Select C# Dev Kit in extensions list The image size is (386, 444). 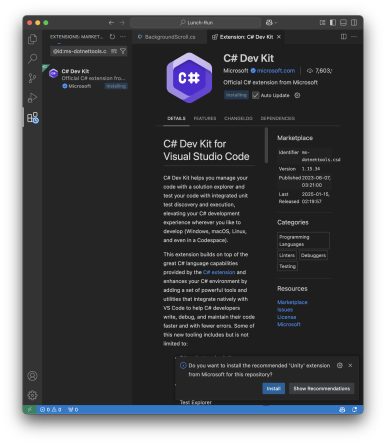(87, 78)
